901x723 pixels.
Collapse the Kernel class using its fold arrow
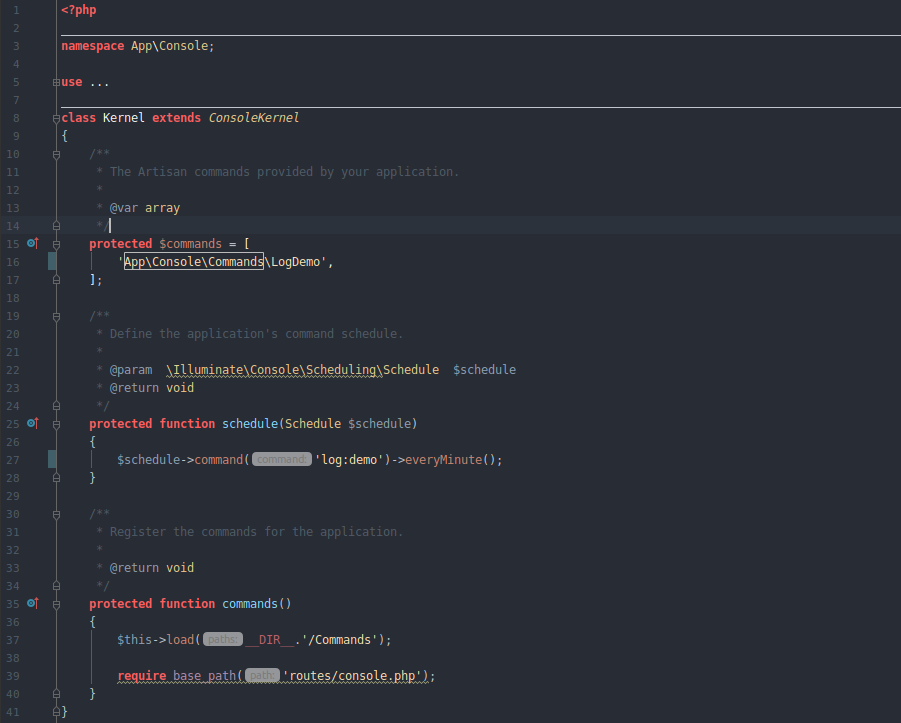56,117
